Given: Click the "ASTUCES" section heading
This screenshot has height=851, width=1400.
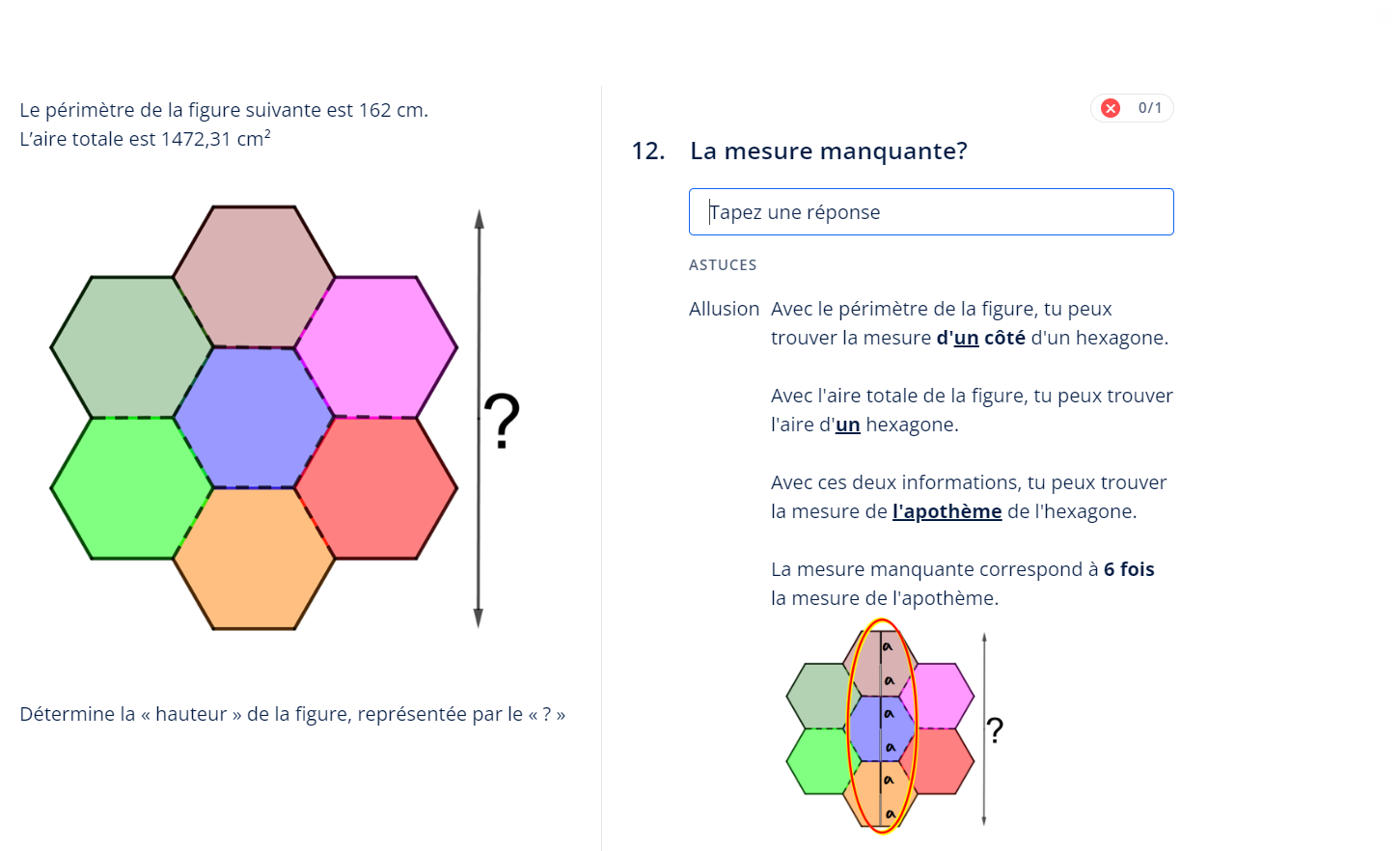Looking at the screenshot, I should click(723, 265).
